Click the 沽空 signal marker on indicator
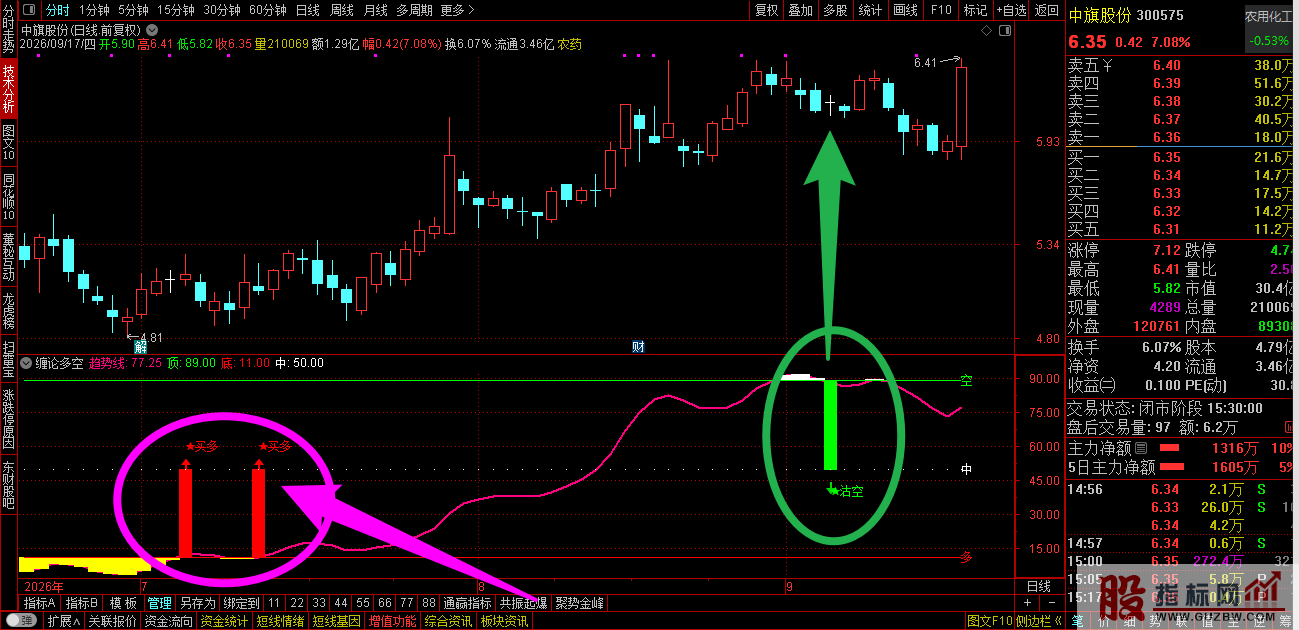 point(846,491)
